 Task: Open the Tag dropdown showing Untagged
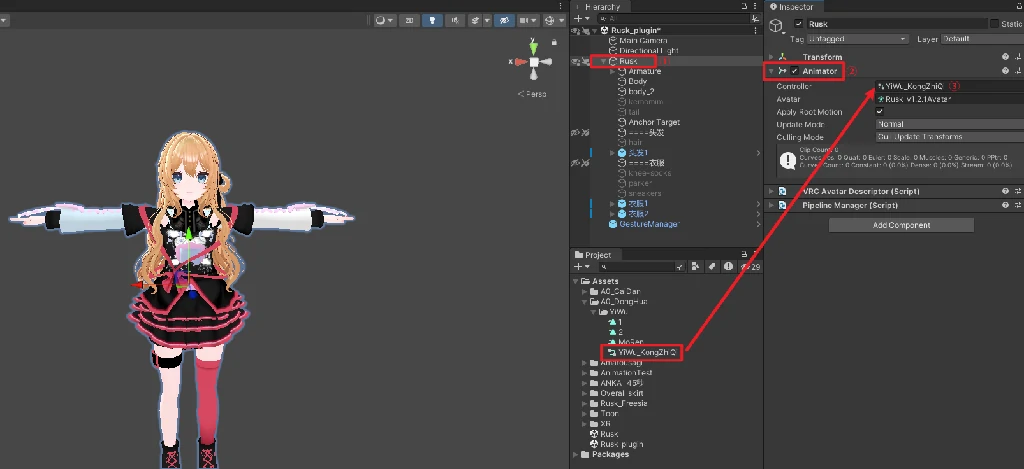click(860, 39)
